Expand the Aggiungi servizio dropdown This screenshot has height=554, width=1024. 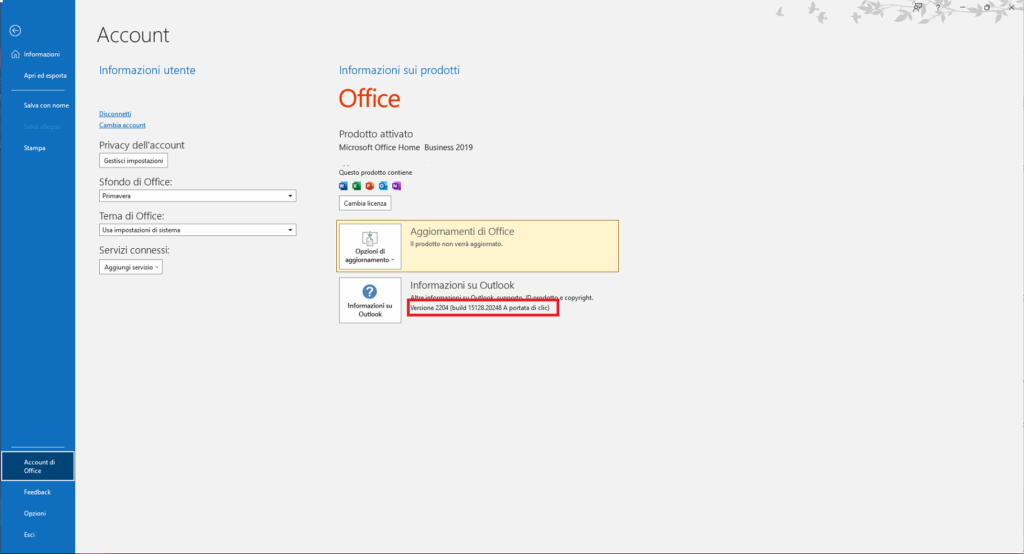pos(131,267)
